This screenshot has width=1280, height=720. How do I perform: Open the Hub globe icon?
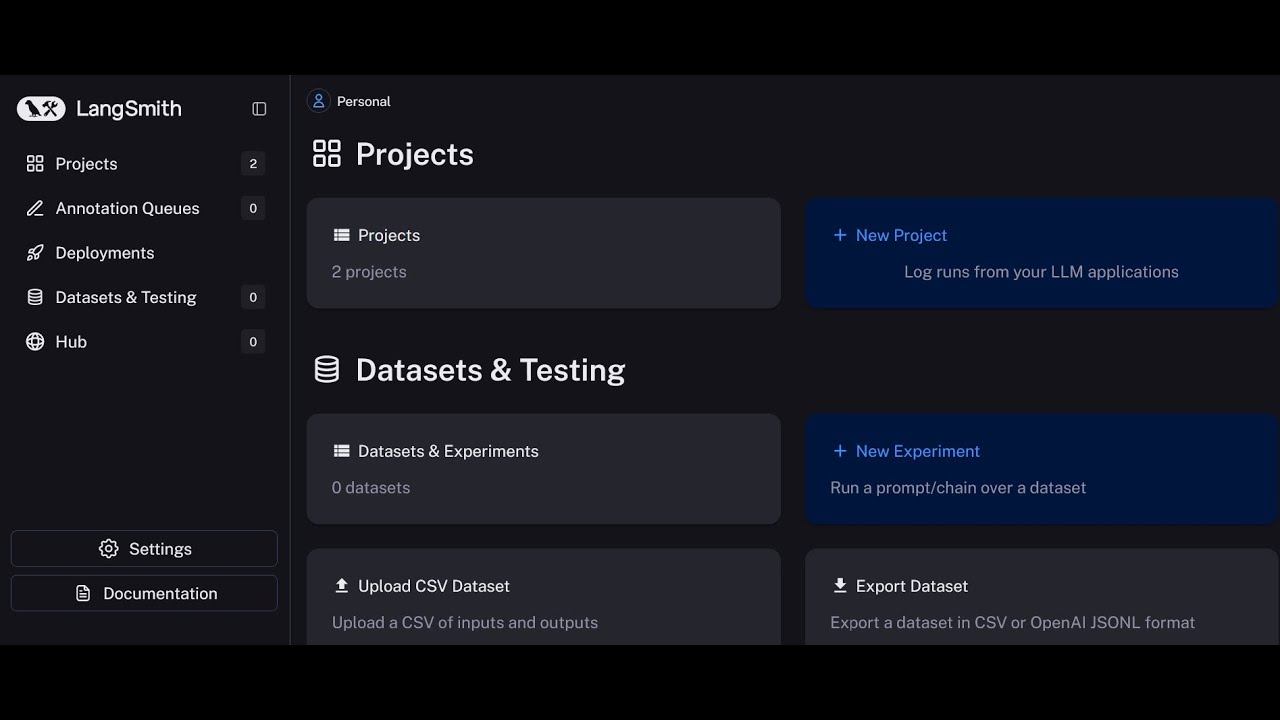coord(35,342)
